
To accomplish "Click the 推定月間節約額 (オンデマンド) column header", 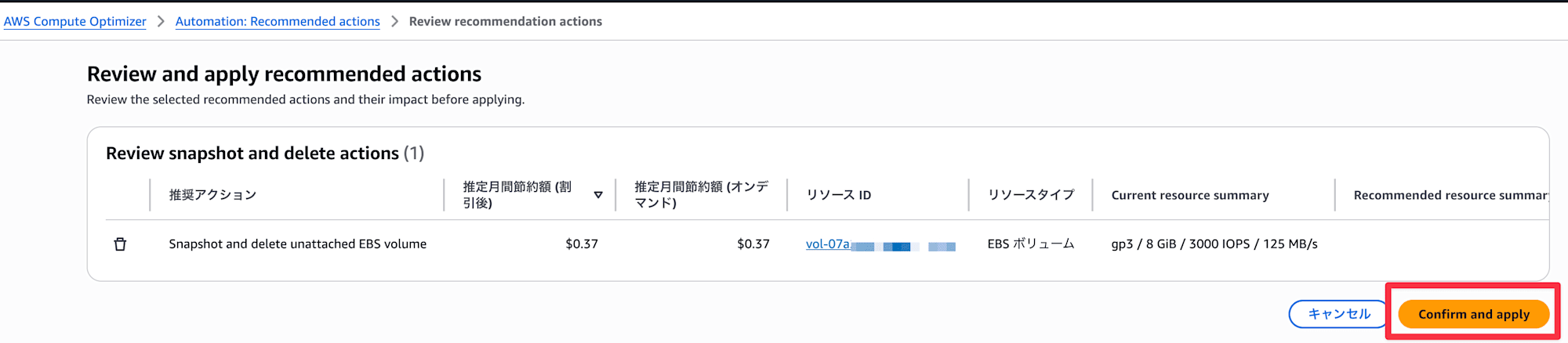I will point(701,195).
